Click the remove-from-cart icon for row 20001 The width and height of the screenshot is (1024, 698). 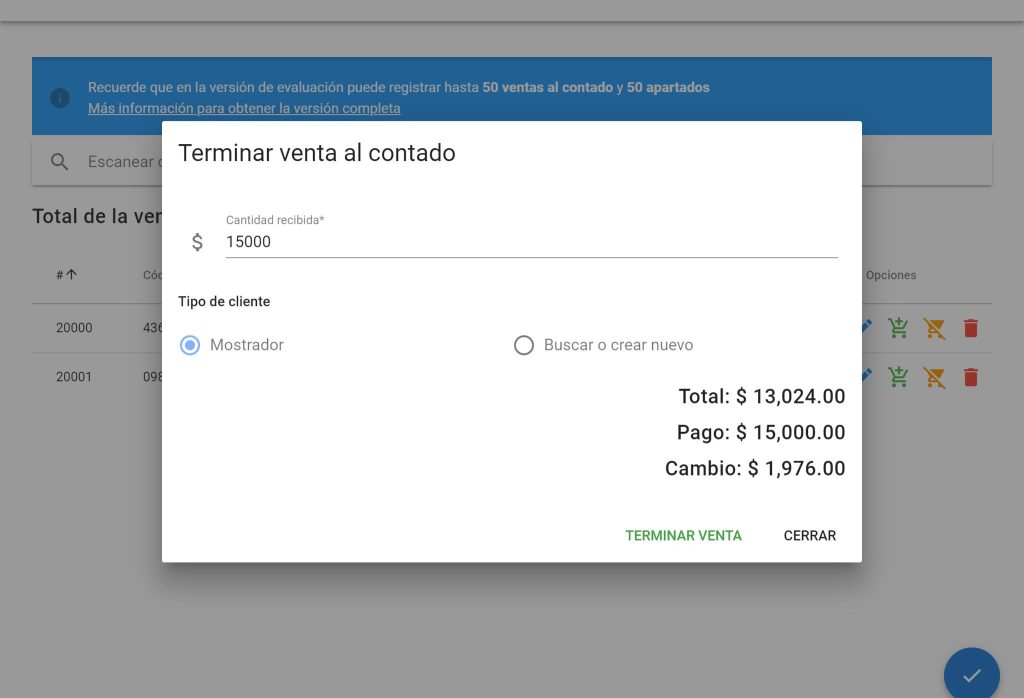tap(934, 377)
